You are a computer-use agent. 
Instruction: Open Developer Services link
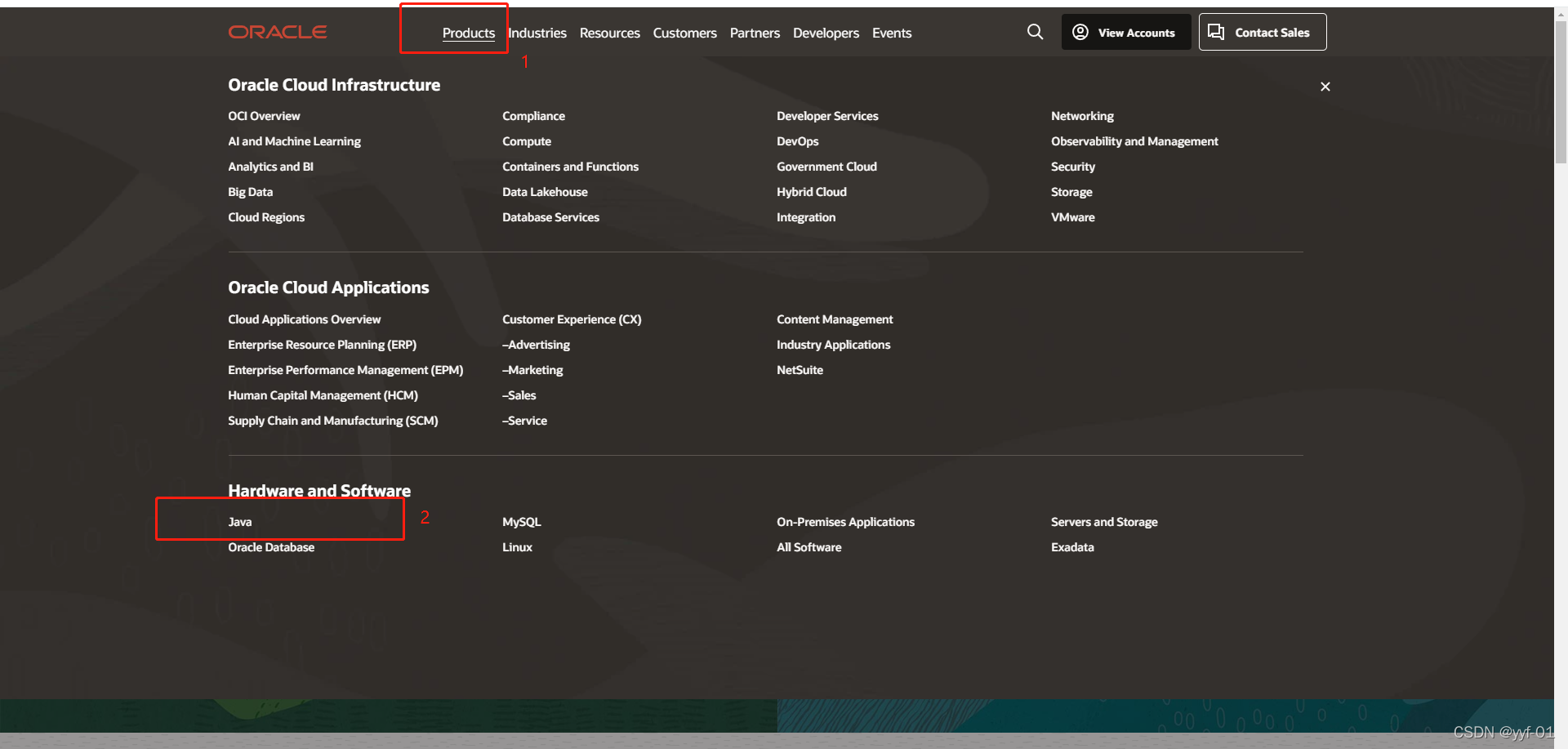coord(827,116)
